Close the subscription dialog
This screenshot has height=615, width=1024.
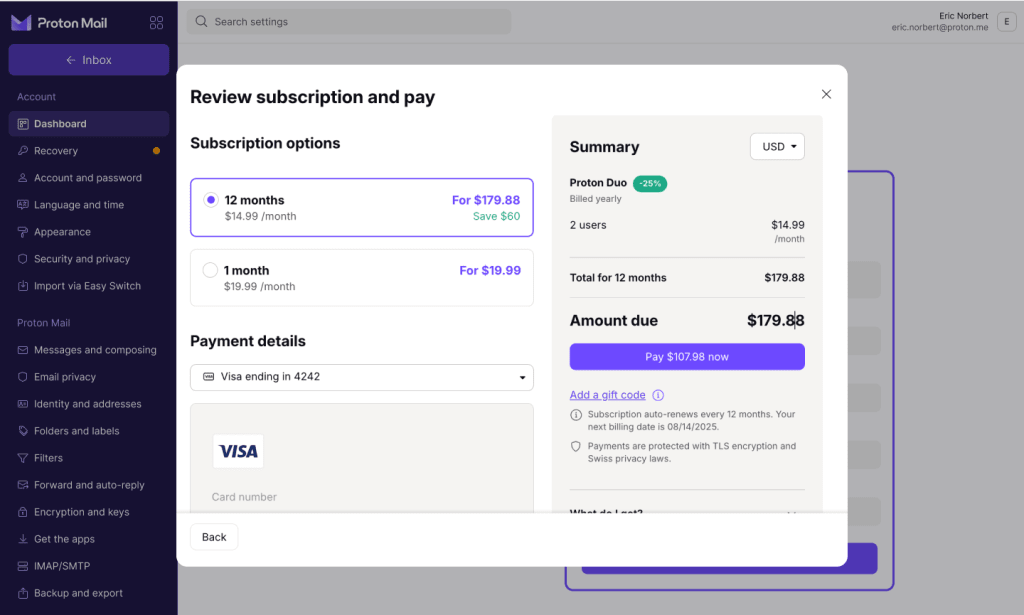point(826,94)
